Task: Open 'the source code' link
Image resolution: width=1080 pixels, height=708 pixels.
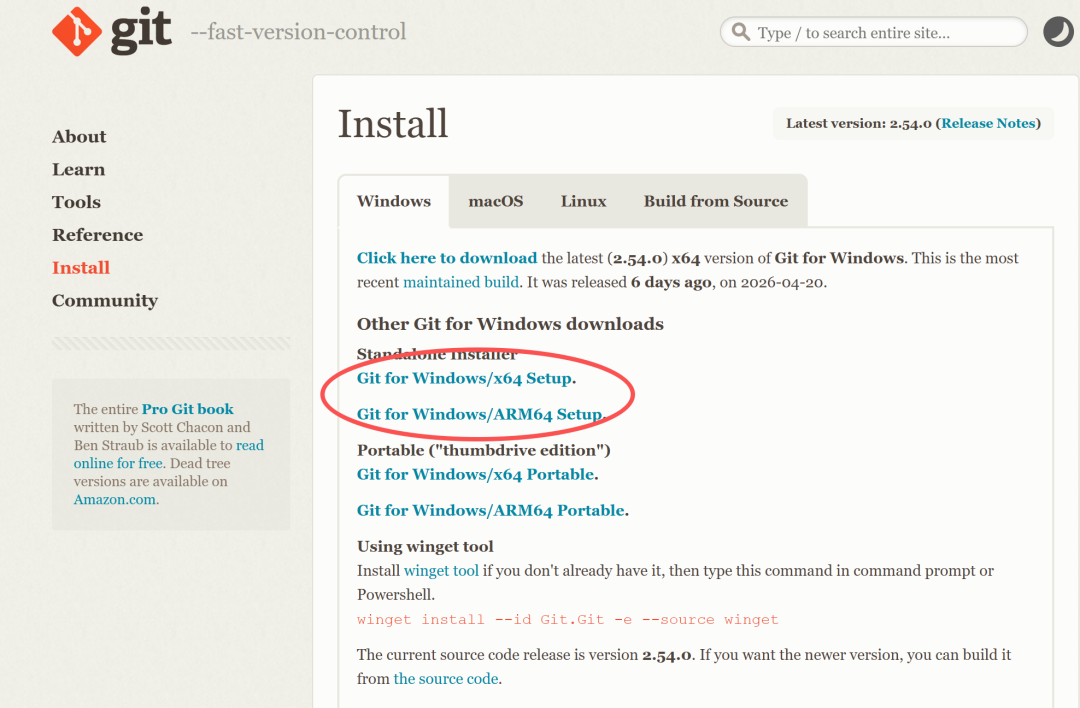Action: pyautogui.click(x=446, y=679)
